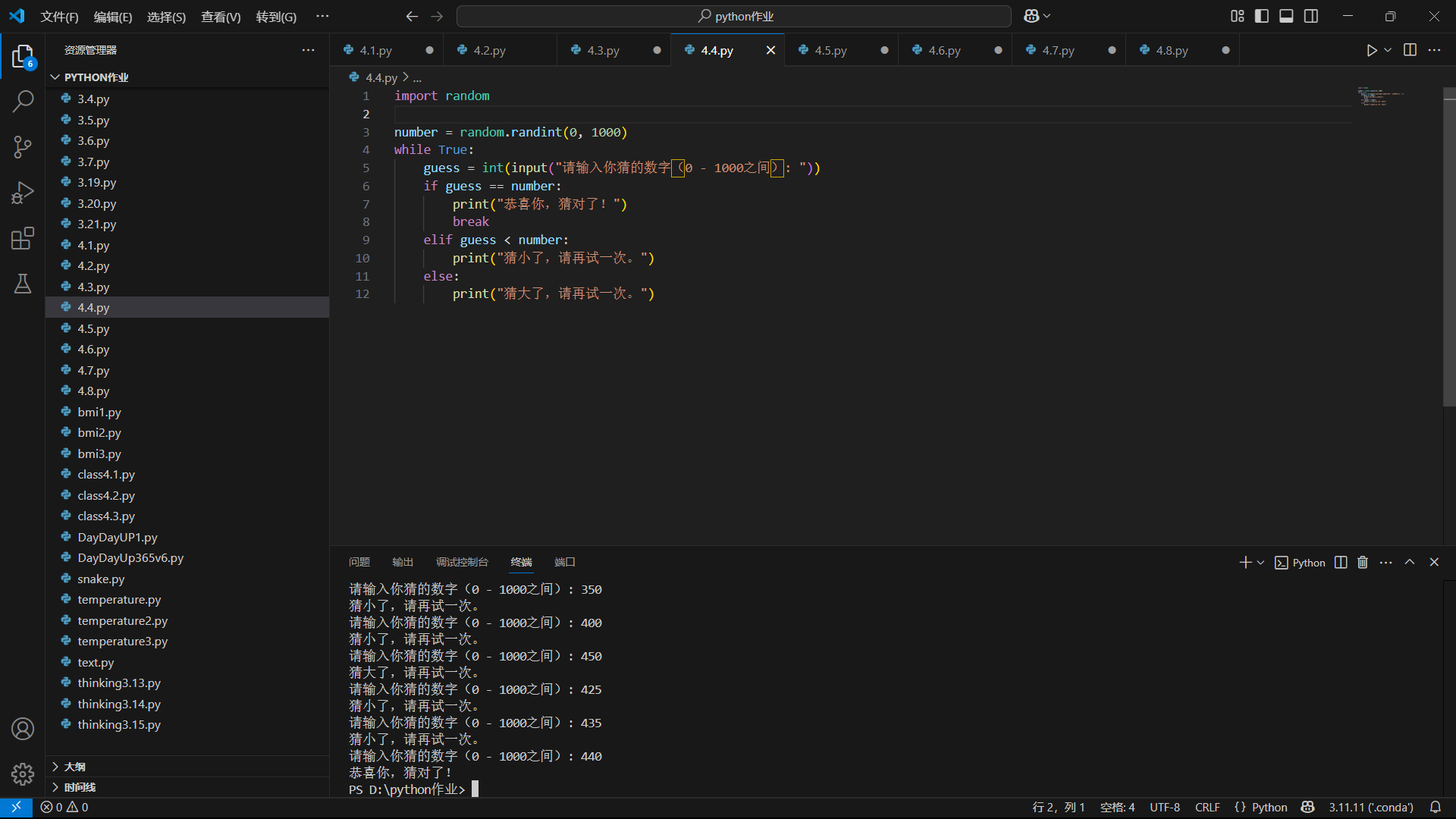The image size is (1456, 819).
Task: Open snake.py in the explorer
Action: (x=101, y=579)
